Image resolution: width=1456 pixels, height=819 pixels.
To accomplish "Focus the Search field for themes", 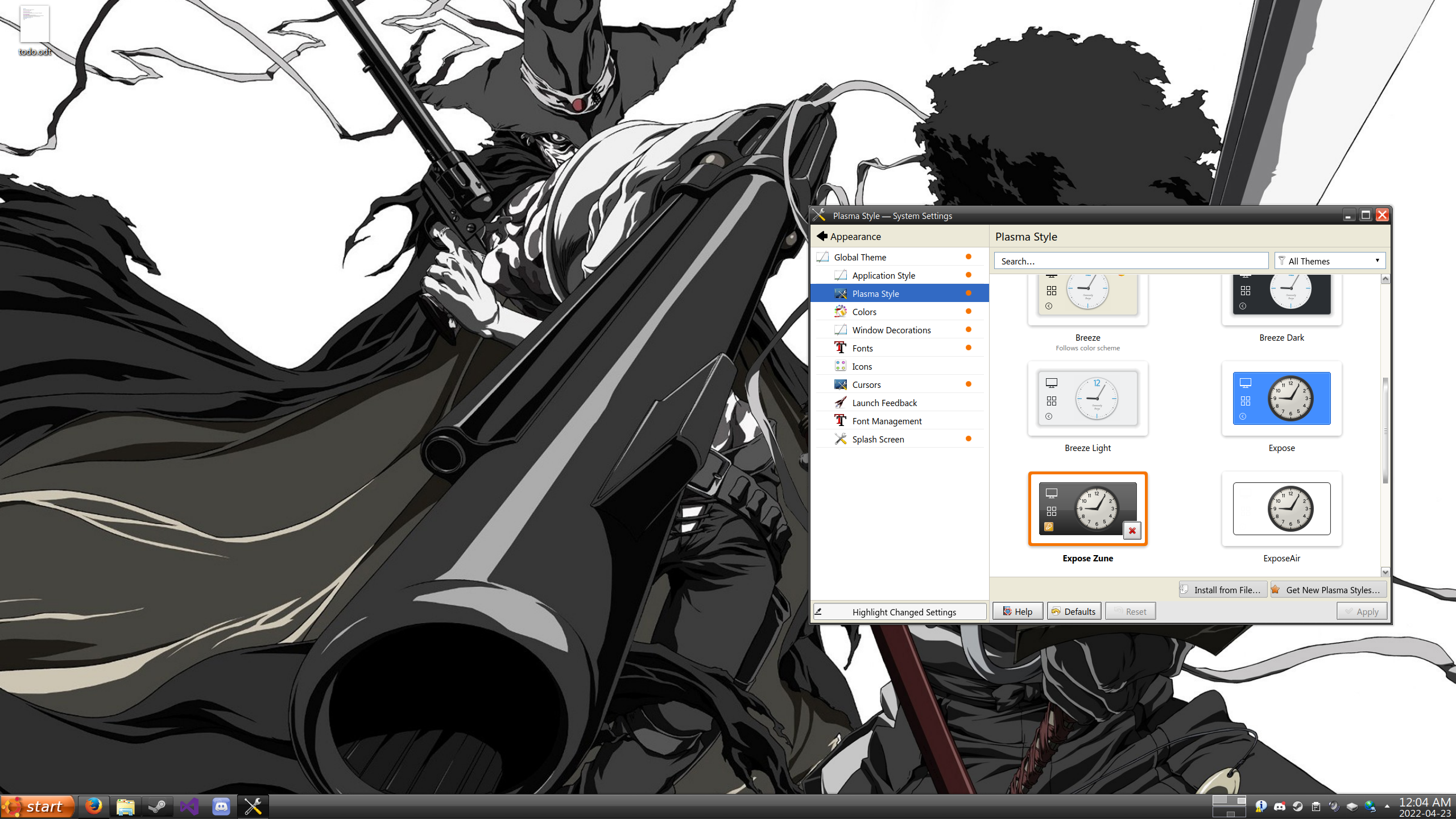I will [x=1131, y=261].
